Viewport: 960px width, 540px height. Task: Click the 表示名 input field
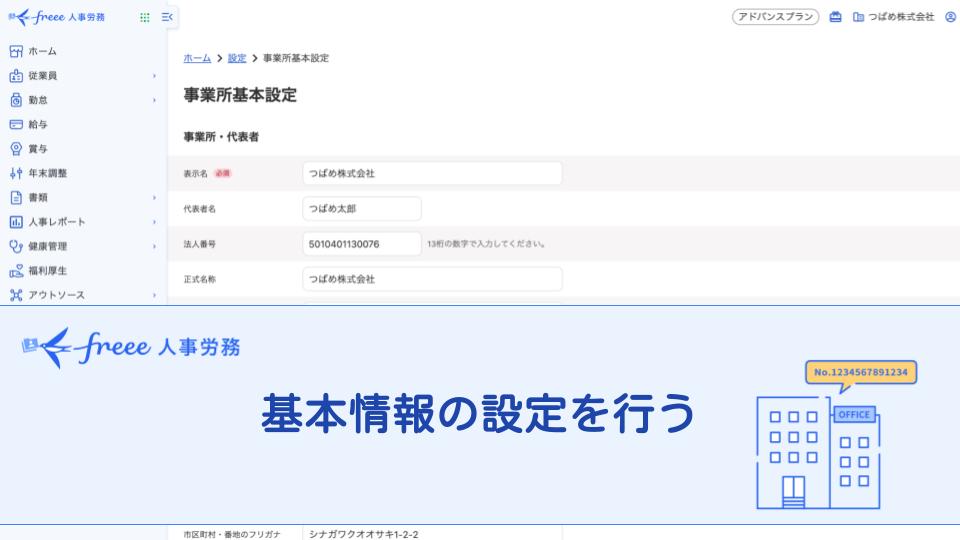coord(432,173)
